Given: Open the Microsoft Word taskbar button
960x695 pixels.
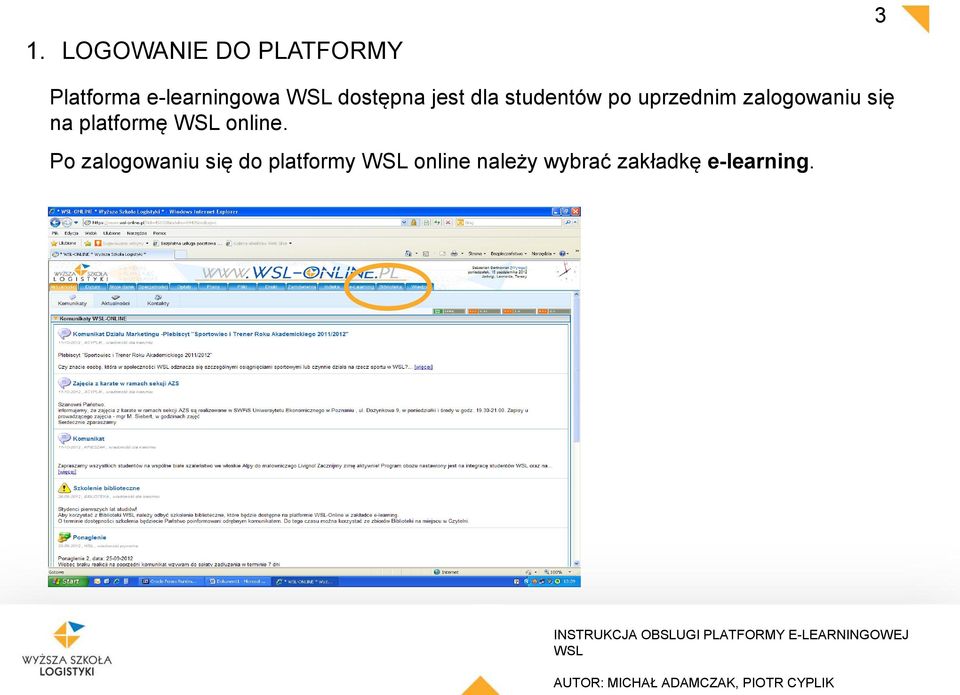Looking at the screenshot, I should (x=236, y=581).
